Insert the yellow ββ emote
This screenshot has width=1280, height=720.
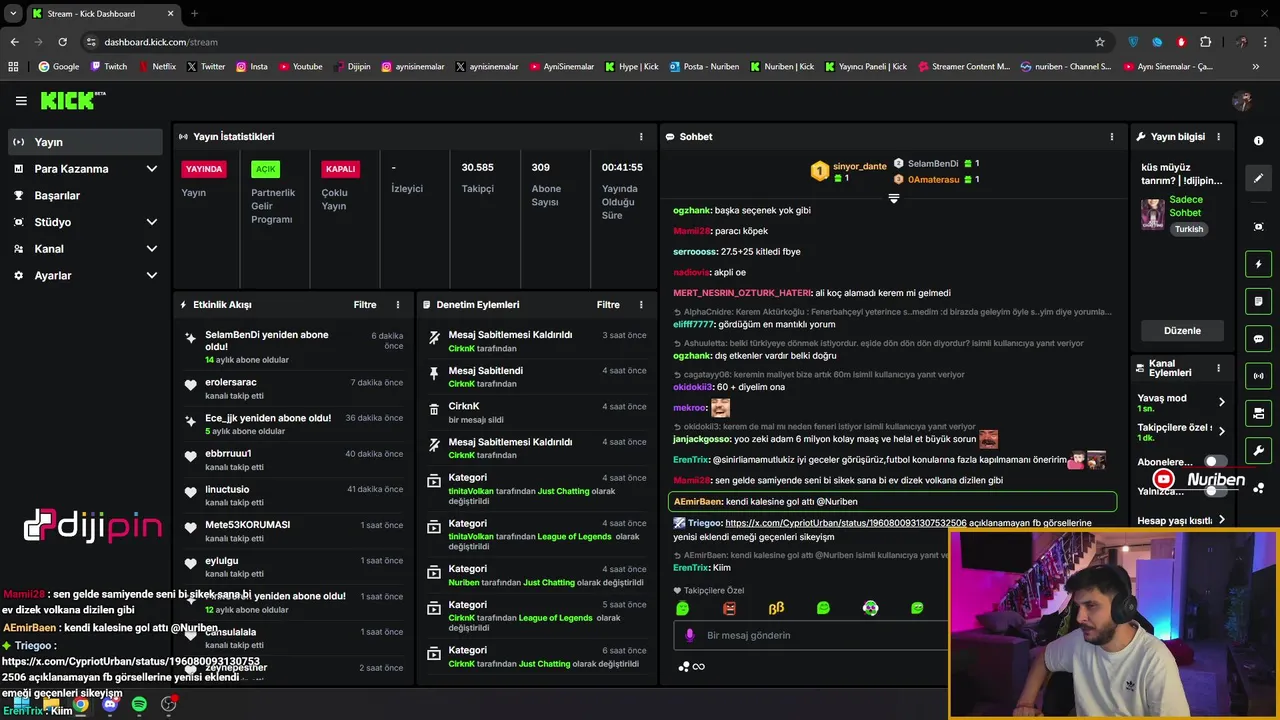click(776, 608)
